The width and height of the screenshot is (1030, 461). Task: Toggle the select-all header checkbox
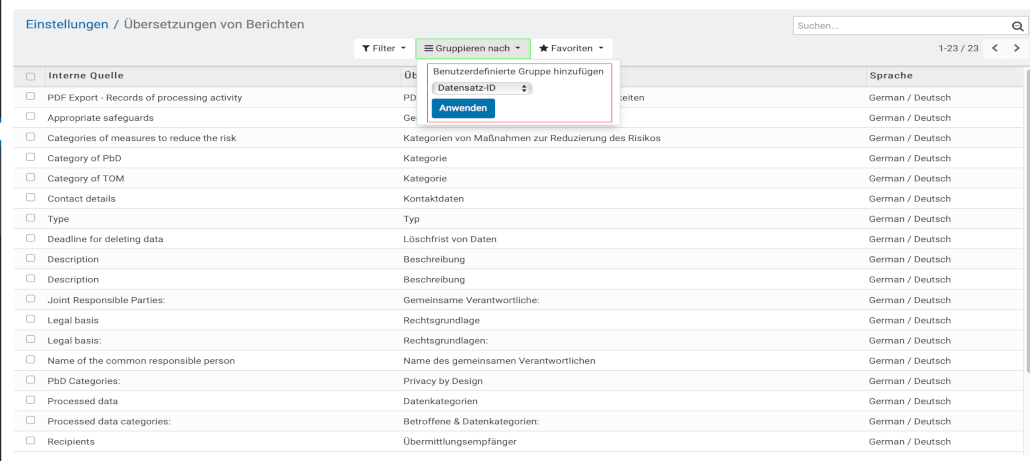click(30, 76)
